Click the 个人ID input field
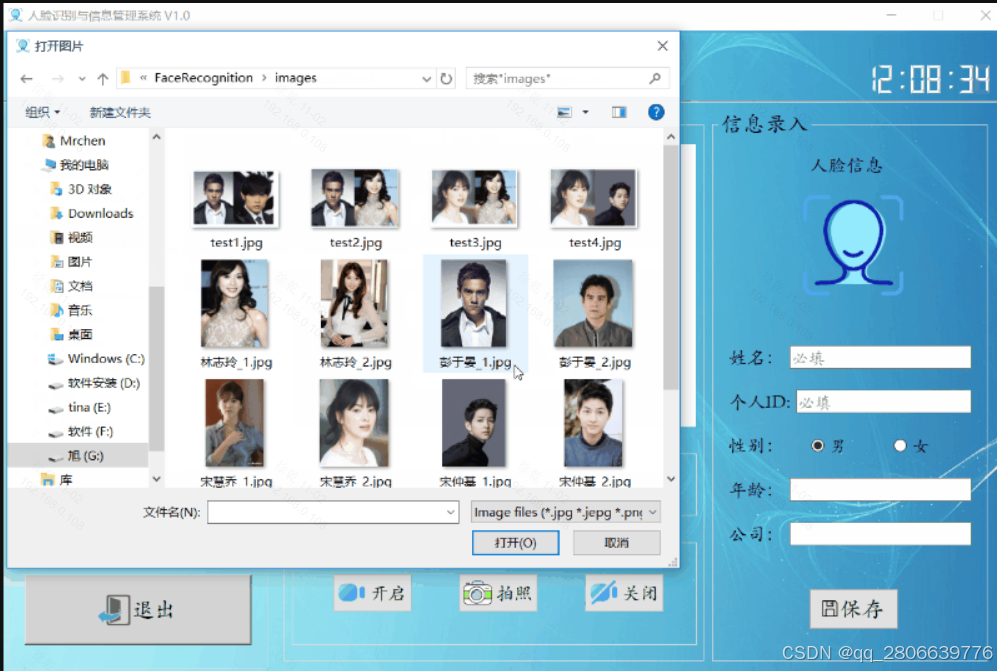The width and height of the screenshot is (997, 671). coord(883,401)
